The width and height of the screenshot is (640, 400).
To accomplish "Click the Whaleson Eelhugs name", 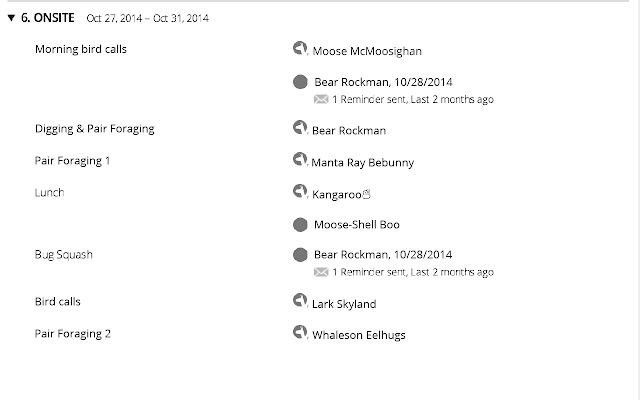I will 359,335.
